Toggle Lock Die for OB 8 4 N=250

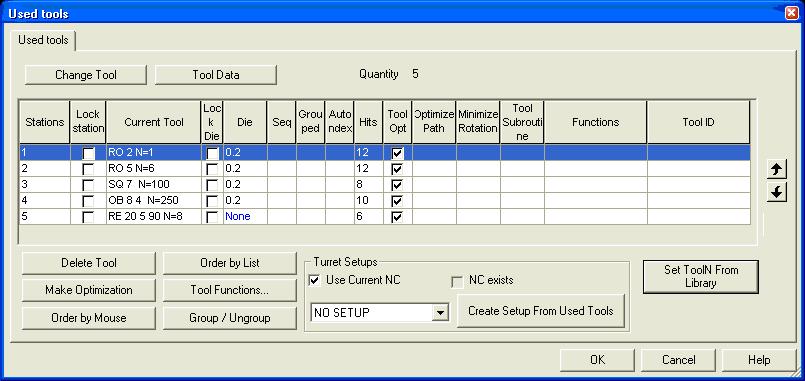tap(212, 201)
